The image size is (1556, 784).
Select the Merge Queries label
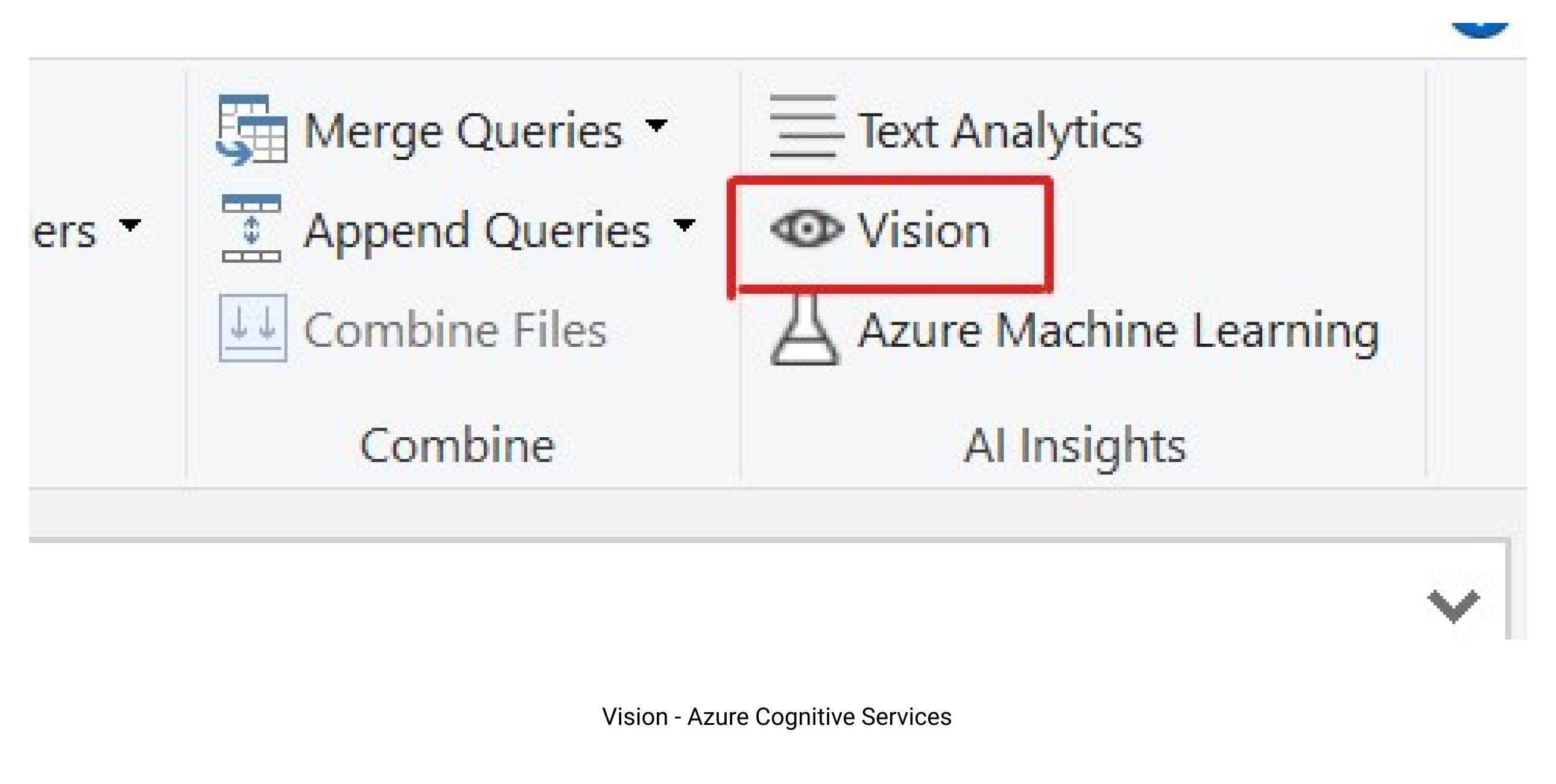(463, 131)
